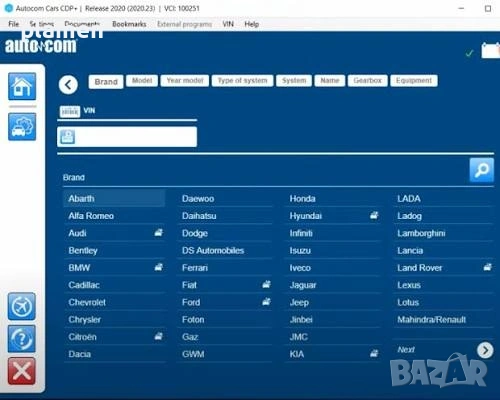Screen dimensions: 500x400
Task: Open the Bookmarks menu
Action: click(x=129, y=24)
